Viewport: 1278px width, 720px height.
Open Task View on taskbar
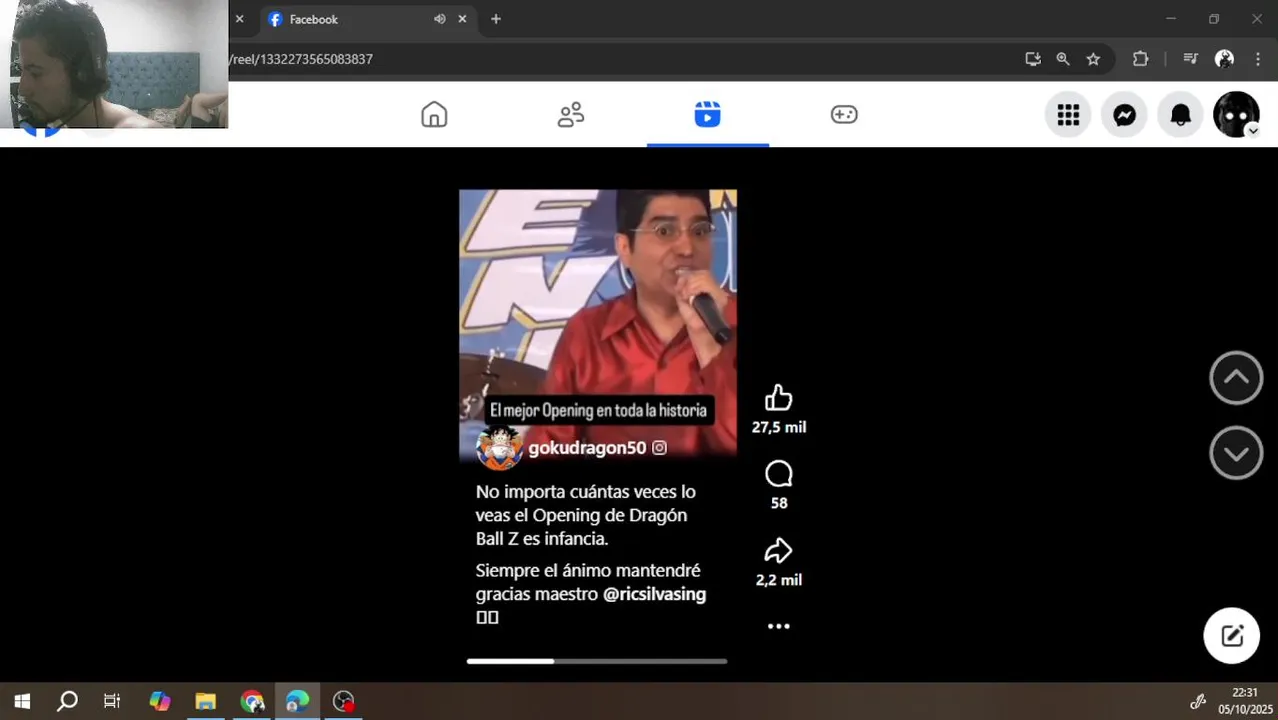point(112,701)
